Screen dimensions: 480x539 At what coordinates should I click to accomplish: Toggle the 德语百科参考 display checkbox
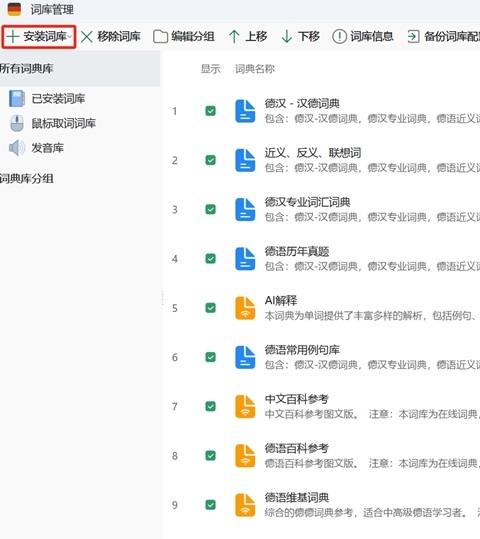click(x=210, y=455)
